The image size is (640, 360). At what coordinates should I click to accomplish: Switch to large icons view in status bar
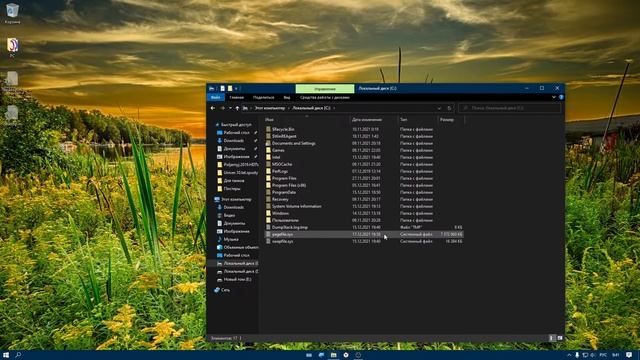click(x=560, y=338)
